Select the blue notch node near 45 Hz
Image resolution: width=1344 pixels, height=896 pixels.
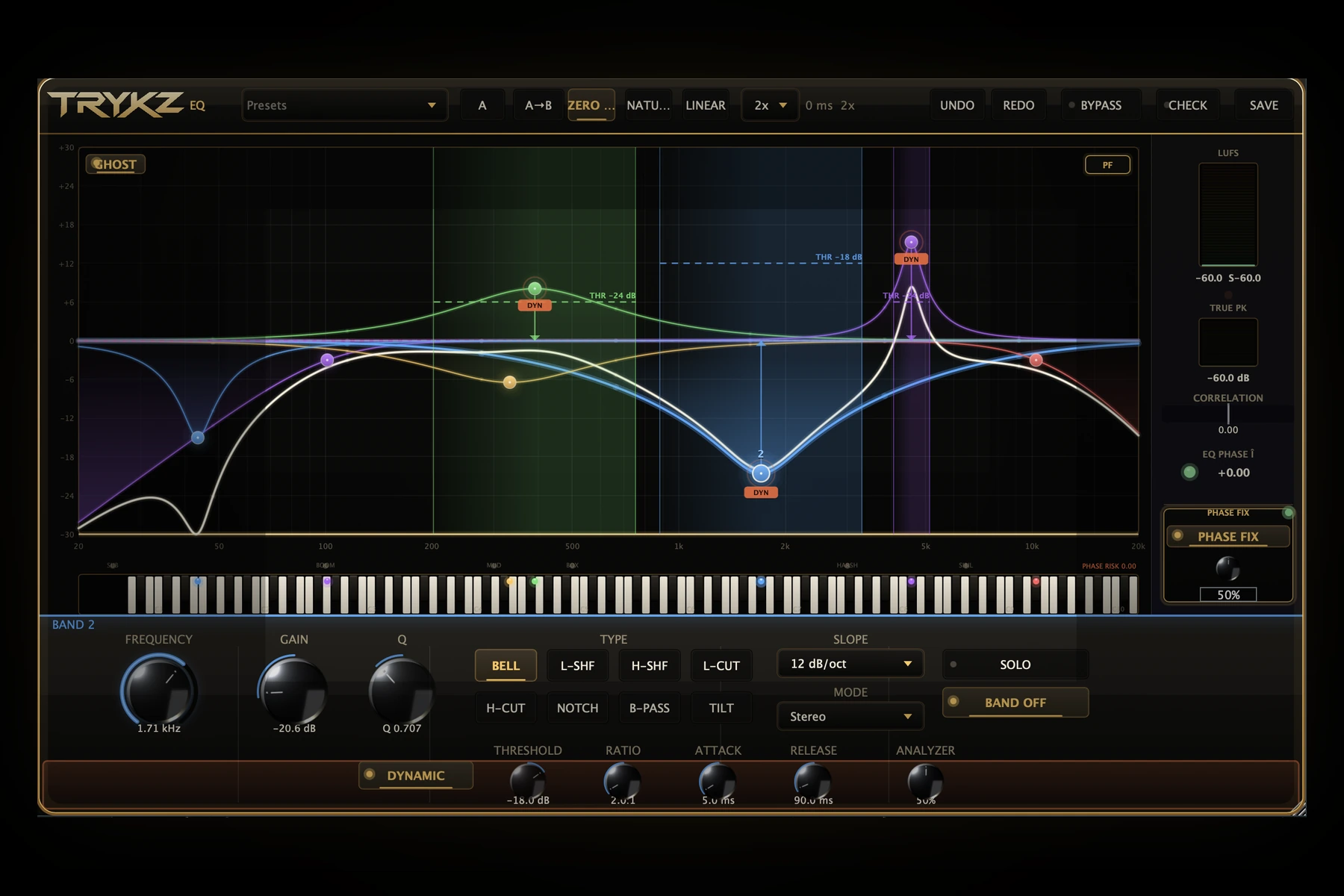[197, 438]
